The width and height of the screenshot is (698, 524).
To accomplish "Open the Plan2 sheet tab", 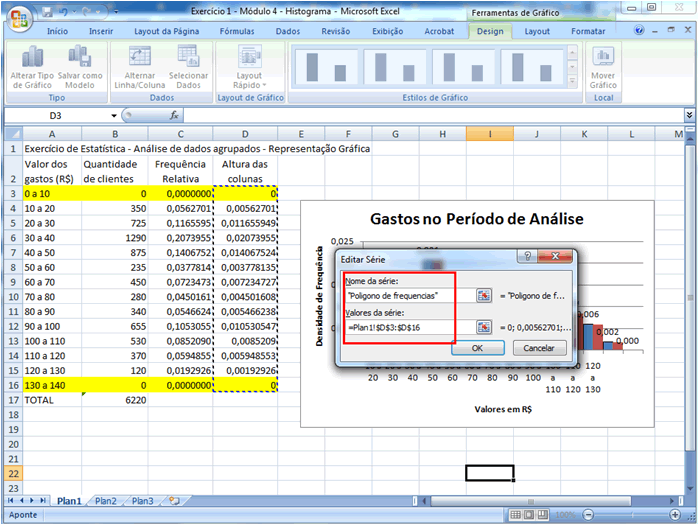I will pyautogui.click(x=106, y=500).
